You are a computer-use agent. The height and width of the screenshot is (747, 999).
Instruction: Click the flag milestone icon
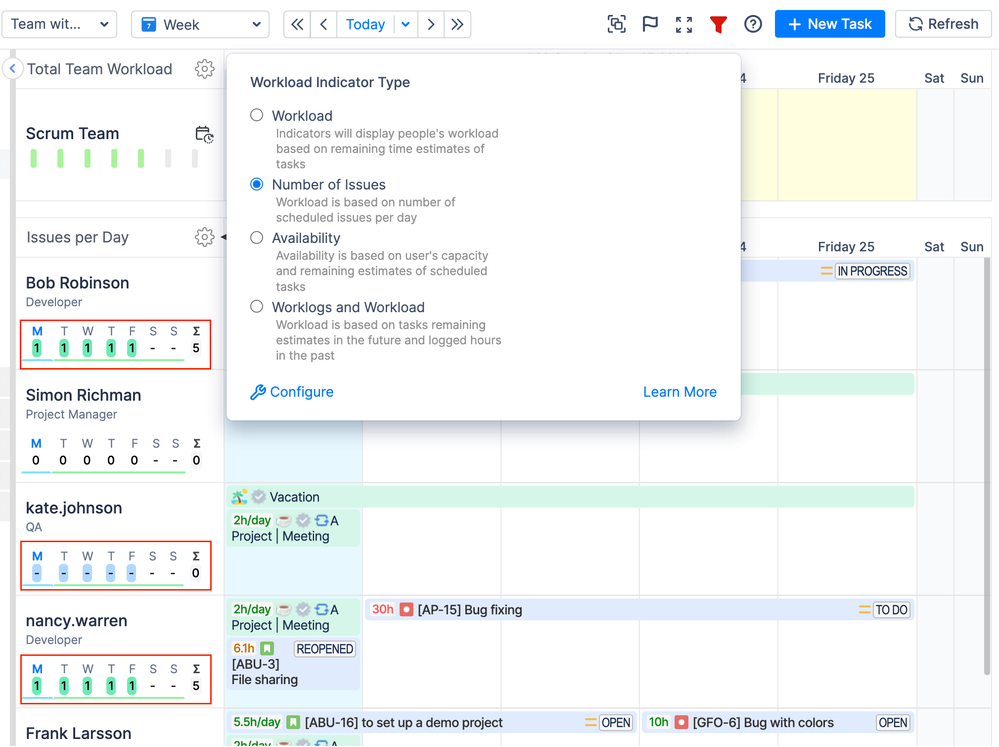(650, 24)
